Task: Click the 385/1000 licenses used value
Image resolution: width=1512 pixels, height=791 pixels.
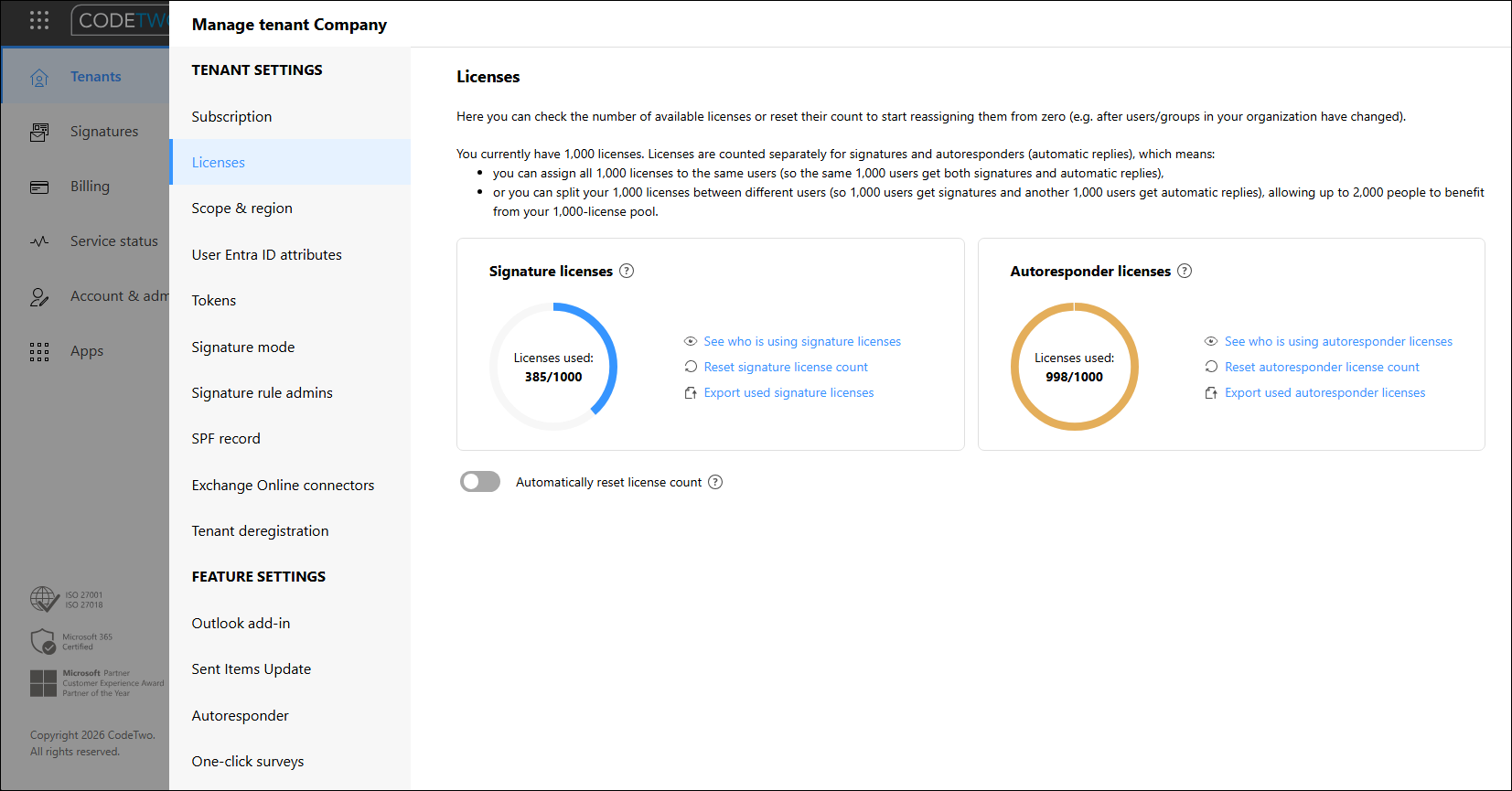Action: pos(553,377)
